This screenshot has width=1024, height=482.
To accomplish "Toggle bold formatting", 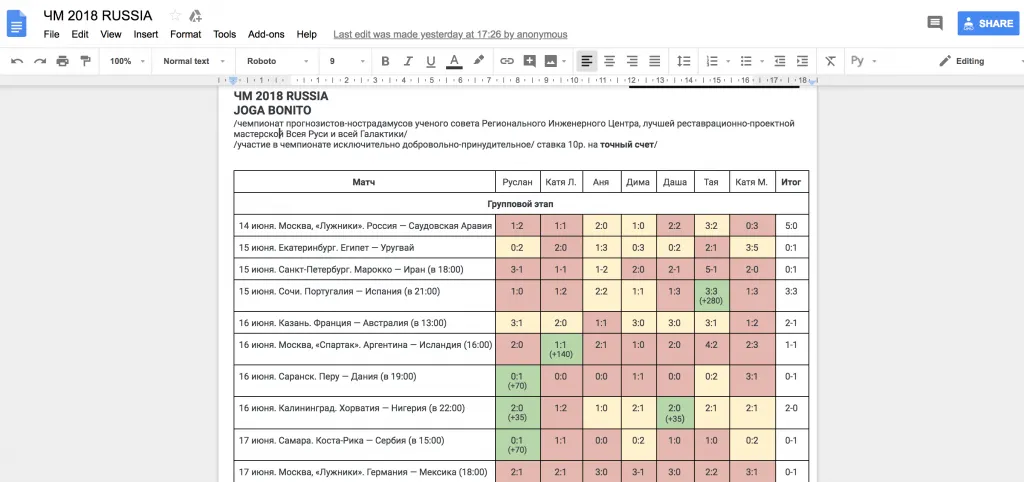I will pos(385,61).
